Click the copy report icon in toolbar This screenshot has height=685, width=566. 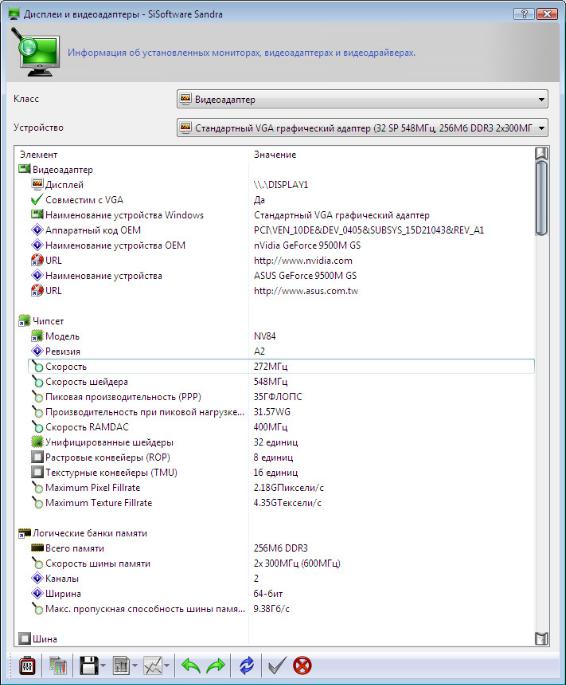(x=58, y=666)
